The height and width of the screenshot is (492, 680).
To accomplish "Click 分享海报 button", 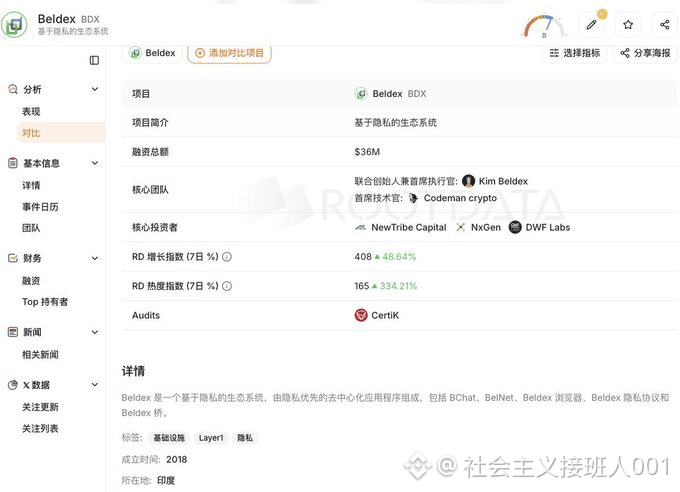I will (645, 53).
